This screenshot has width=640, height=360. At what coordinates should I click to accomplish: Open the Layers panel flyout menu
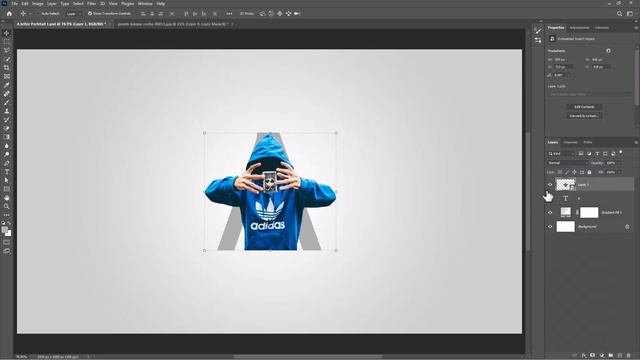click(636, 142)
